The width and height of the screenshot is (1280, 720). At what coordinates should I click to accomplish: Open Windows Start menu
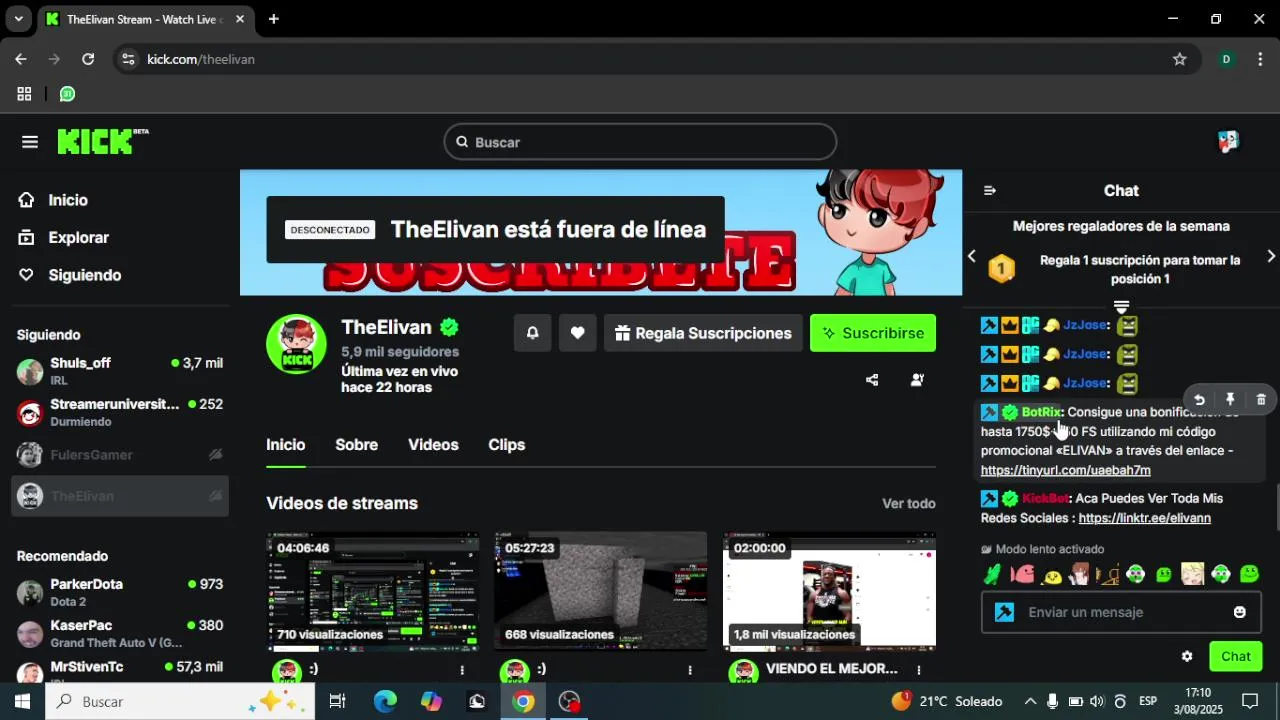[x=22, y=701]
